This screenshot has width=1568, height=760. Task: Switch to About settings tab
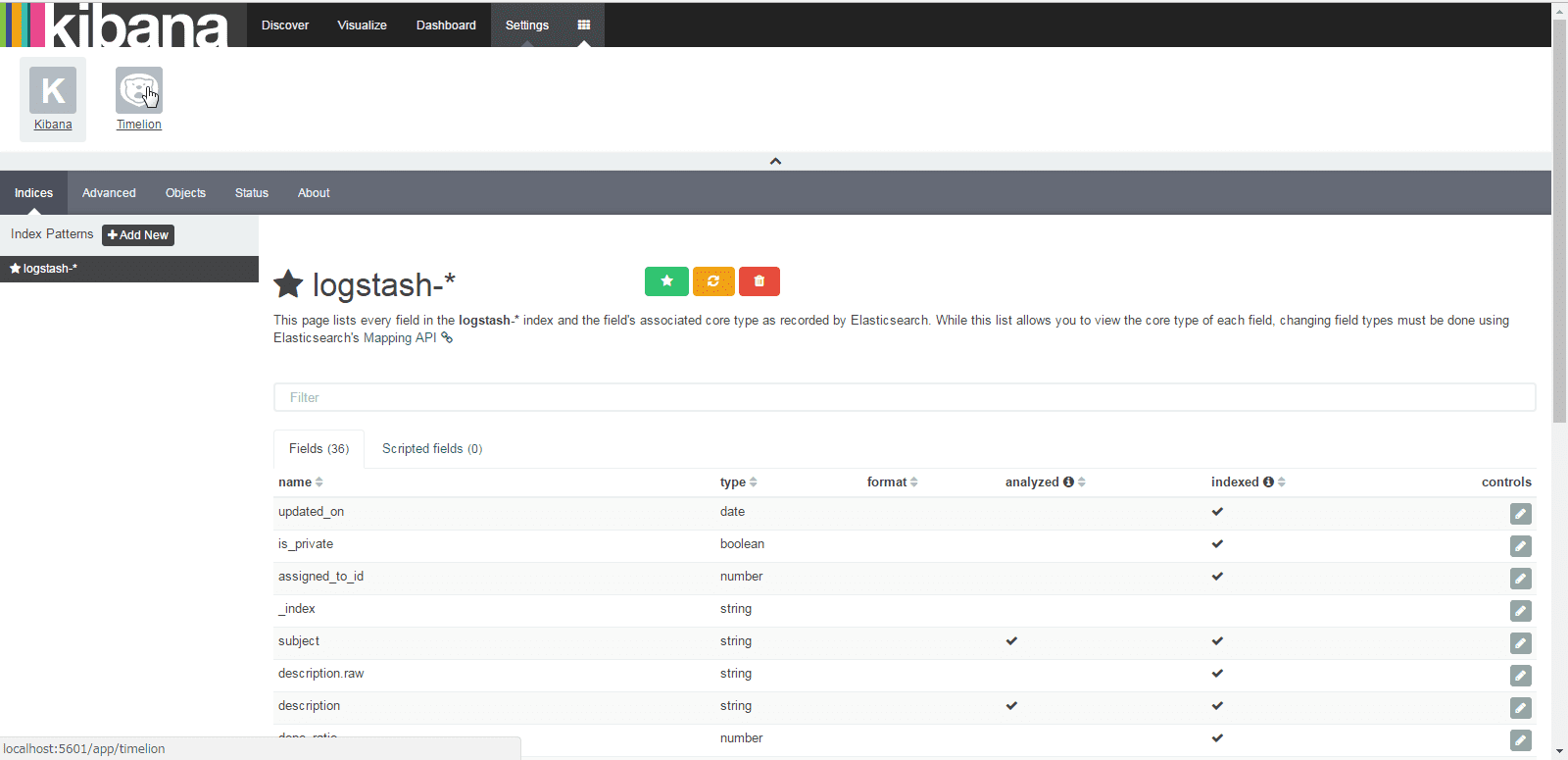[x=314, y=193]
